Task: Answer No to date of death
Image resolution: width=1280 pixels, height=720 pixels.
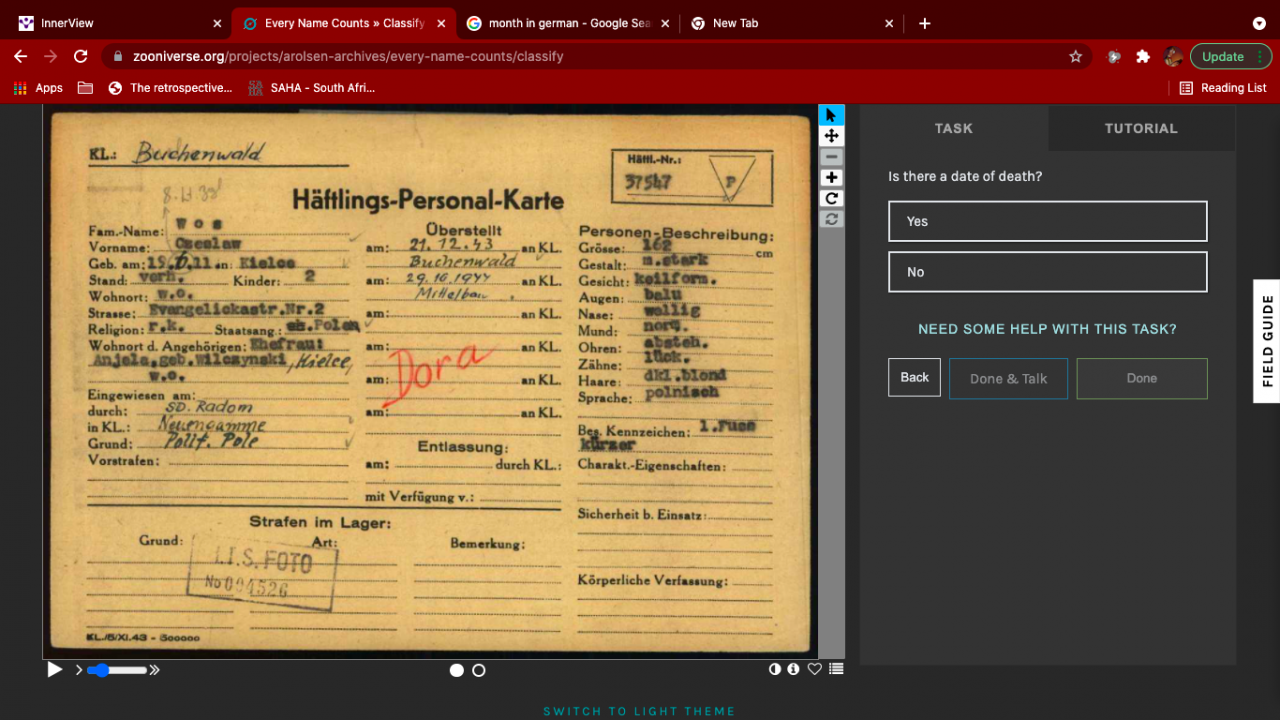Action: 1048,271
